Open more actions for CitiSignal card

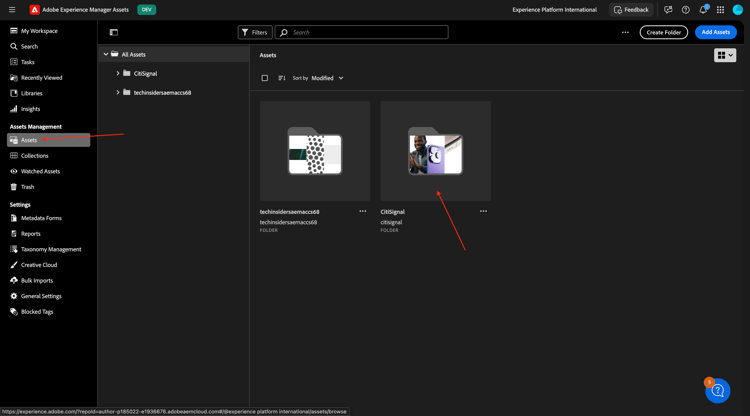[483, 211]
